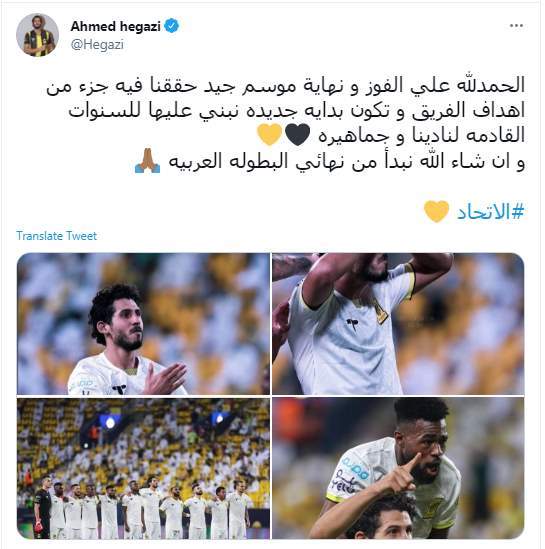Open the photo of player covering face
The height and width of the screenshot is (549, 545).
point(398,324)
